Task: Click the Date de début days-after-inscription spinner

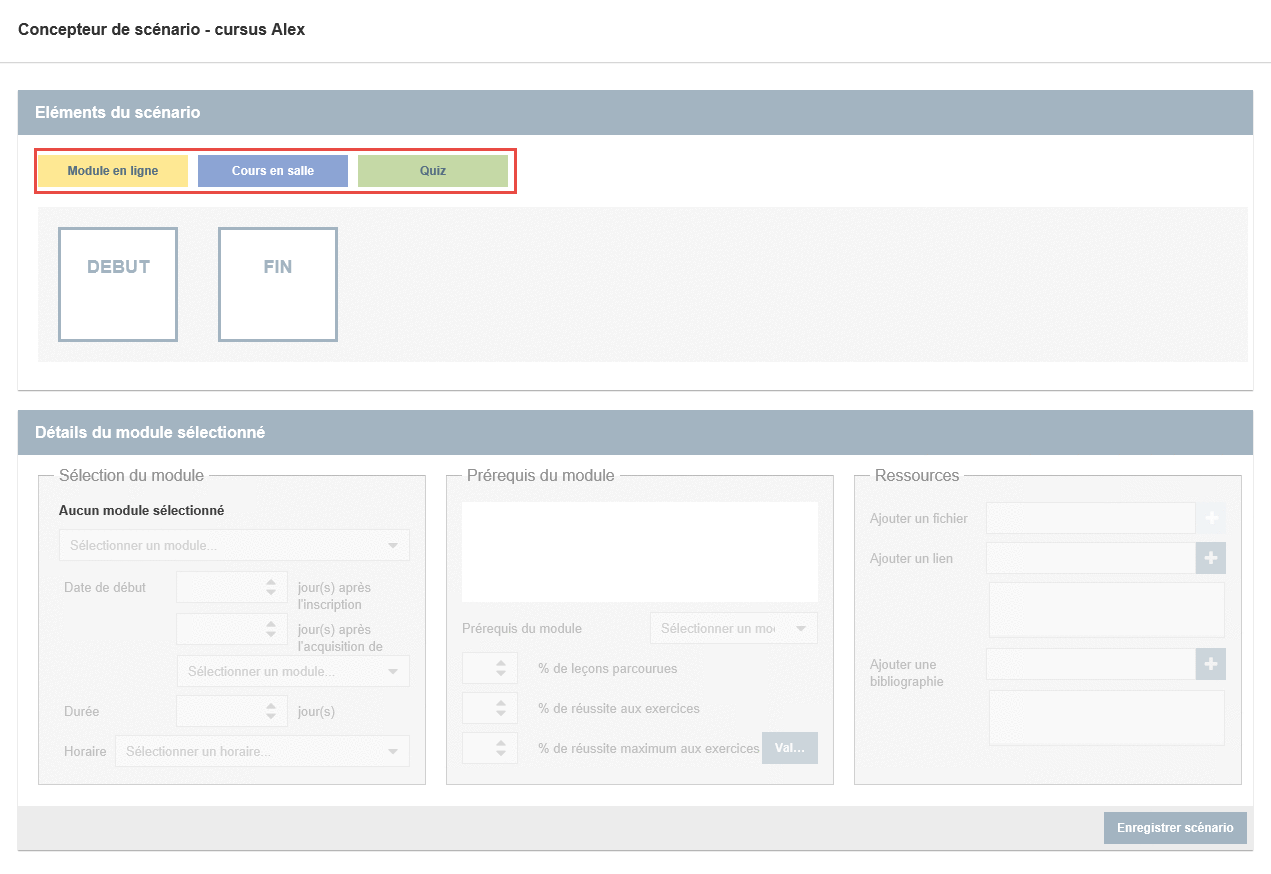Action: coord(232,587)
